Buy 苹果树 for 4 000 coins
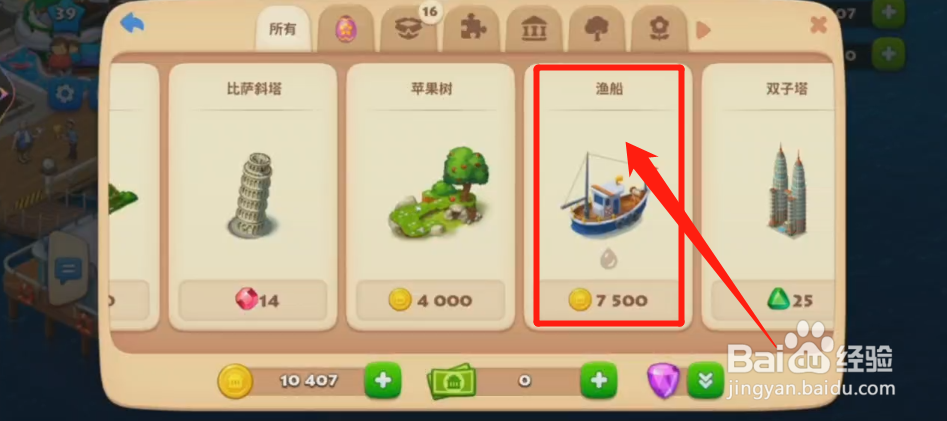This screenshot has width=947, height=421. point(431,300)
